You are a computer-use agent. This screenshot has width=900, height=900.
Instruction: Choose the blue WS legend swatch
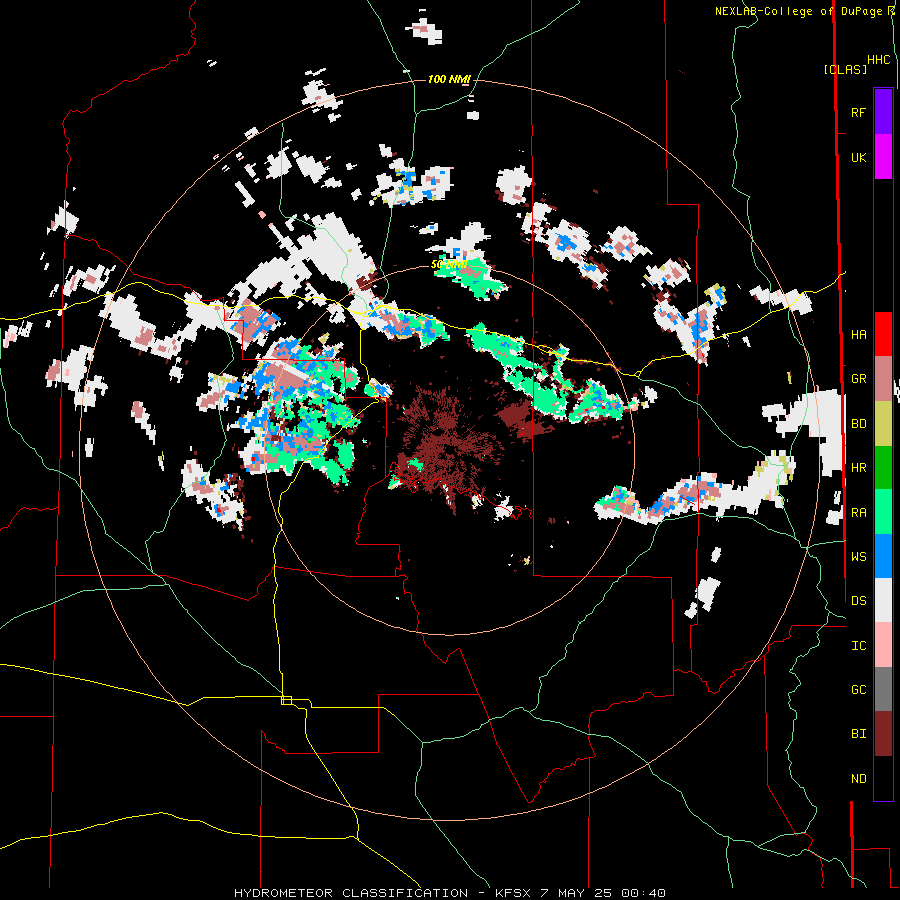pyautogui.click(x=883, y=556)
